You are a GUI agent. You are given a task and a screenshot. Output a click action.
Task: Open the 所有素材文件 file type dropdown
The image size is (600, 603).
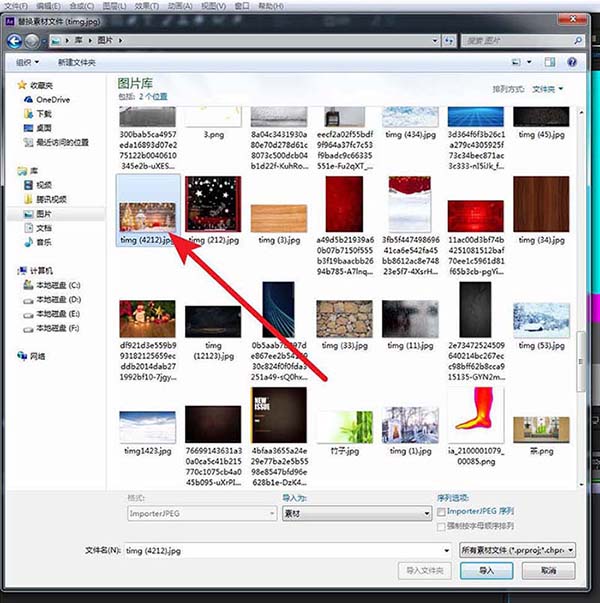point(517,550)
